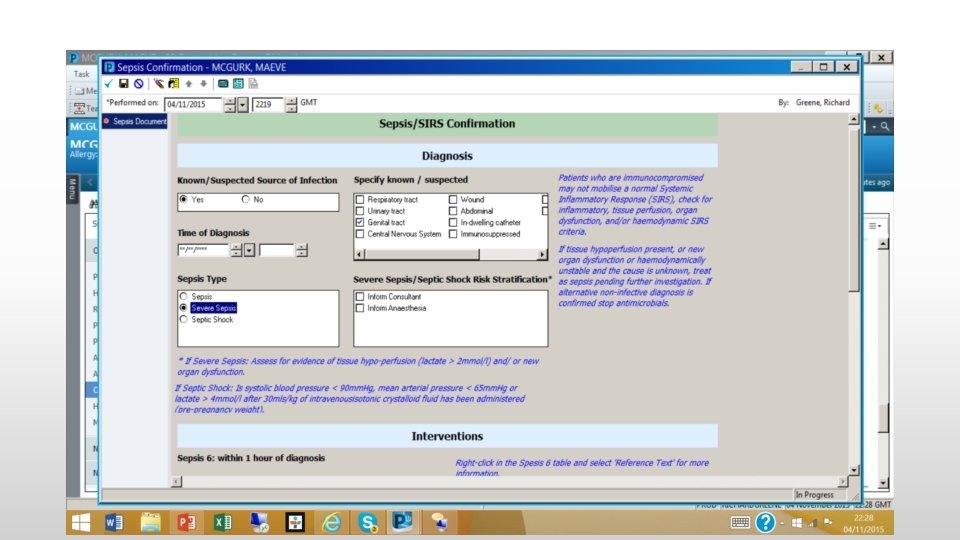Click the Time of Diagnosis date field

pos(203,250)
